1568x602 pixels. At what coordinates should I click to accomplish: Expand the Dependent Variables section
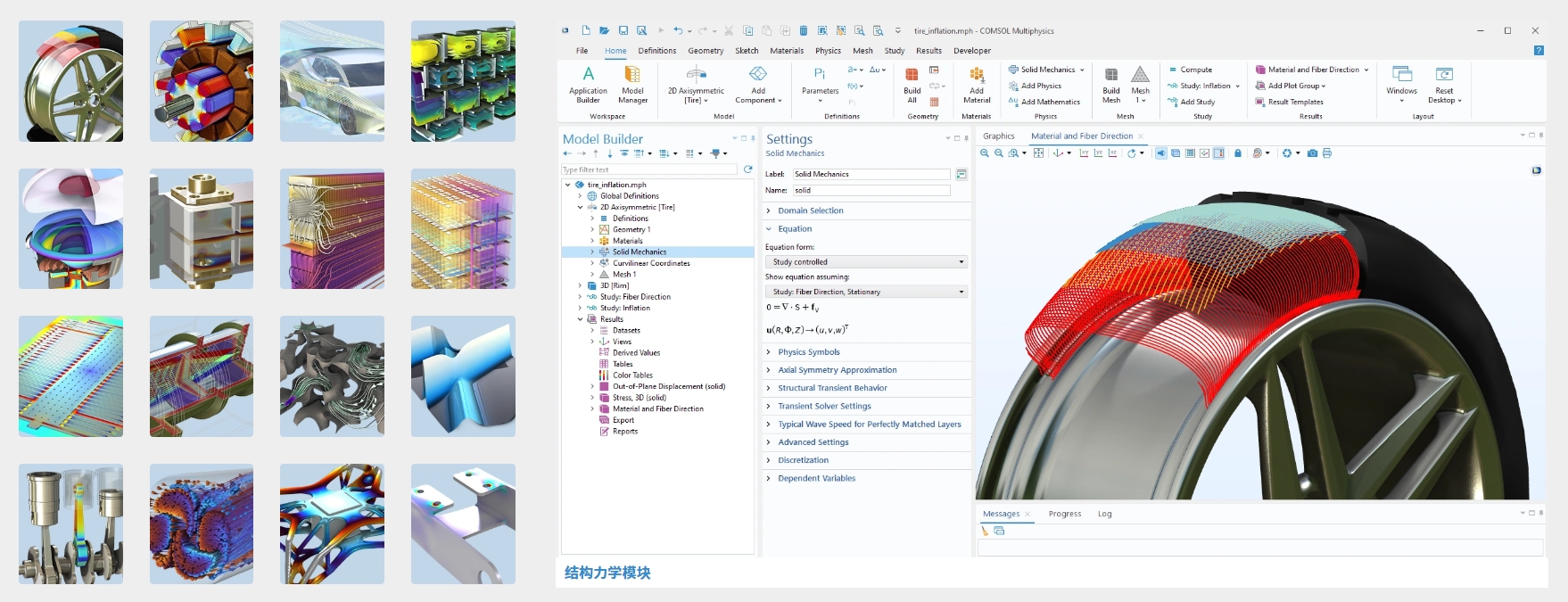tap(816, 478)
